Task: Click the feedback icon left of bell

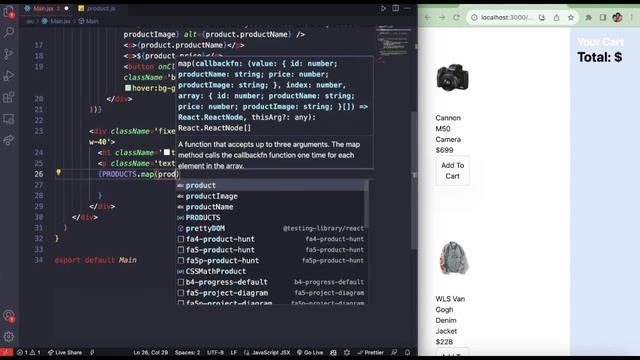Action: (394, 352)
